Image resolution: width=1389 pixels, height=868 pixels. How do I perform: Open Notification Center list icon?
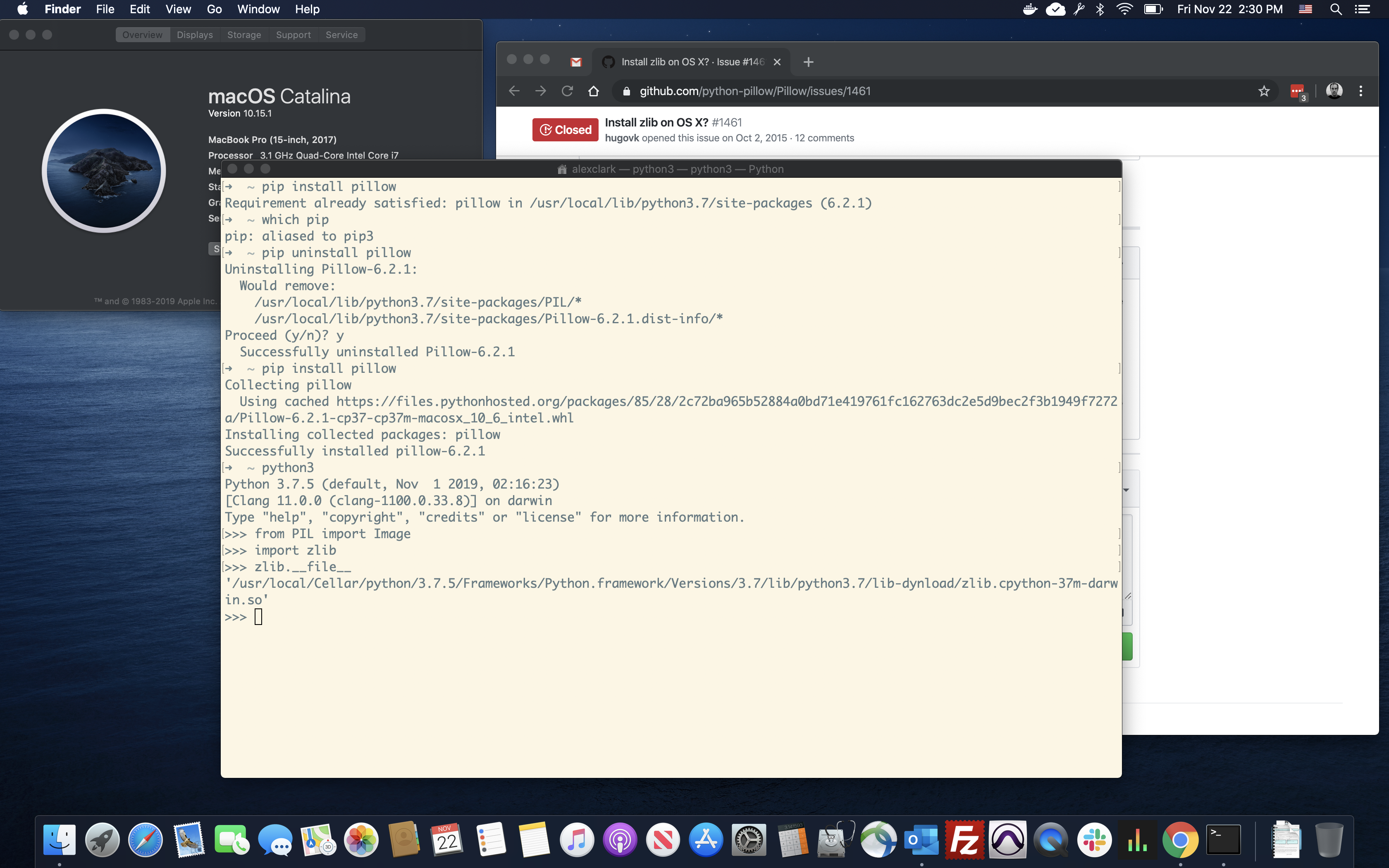(x=1363, y=9)
